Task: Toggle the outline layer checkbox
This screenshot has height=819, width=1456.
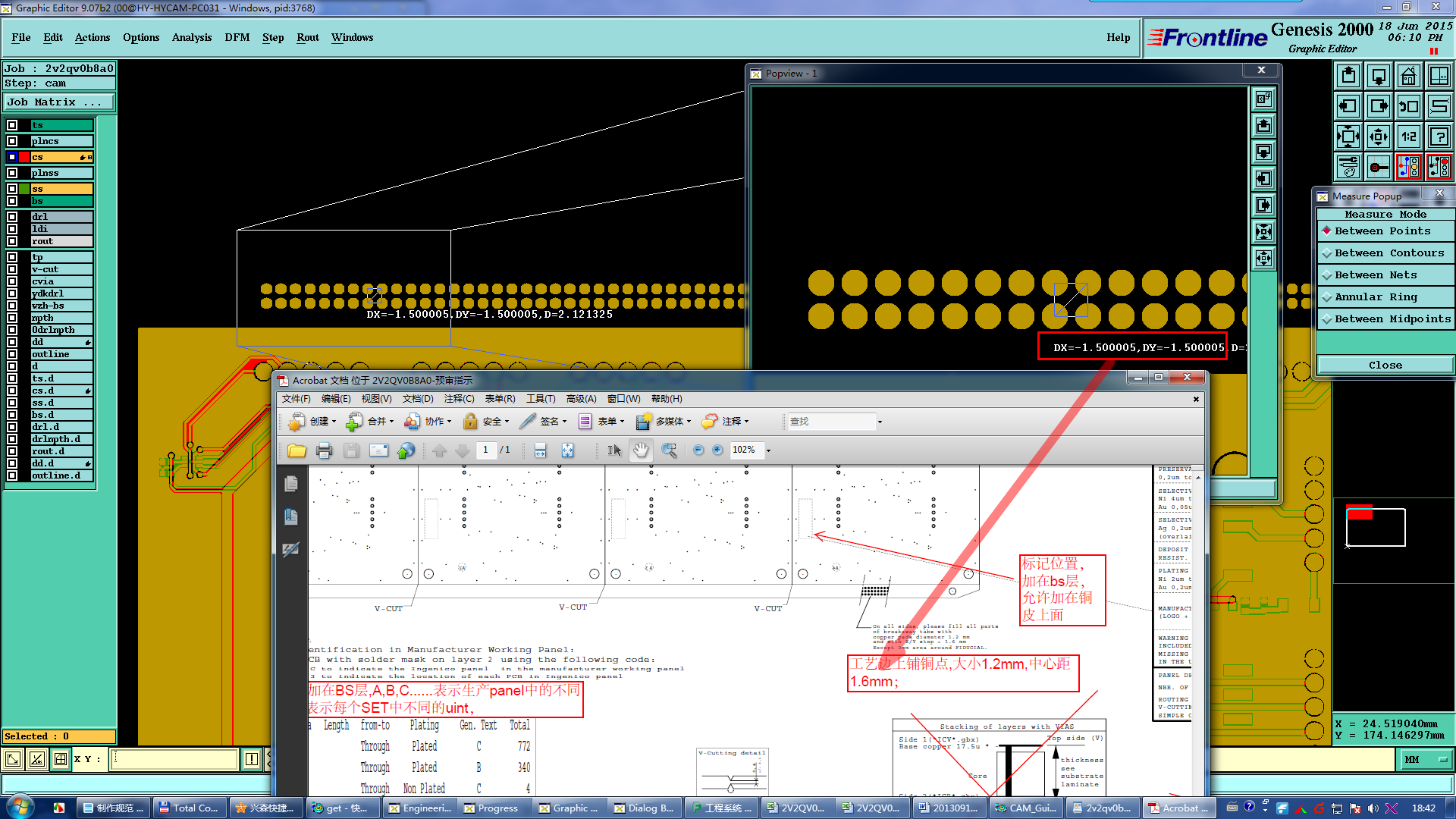Action: 12,354
